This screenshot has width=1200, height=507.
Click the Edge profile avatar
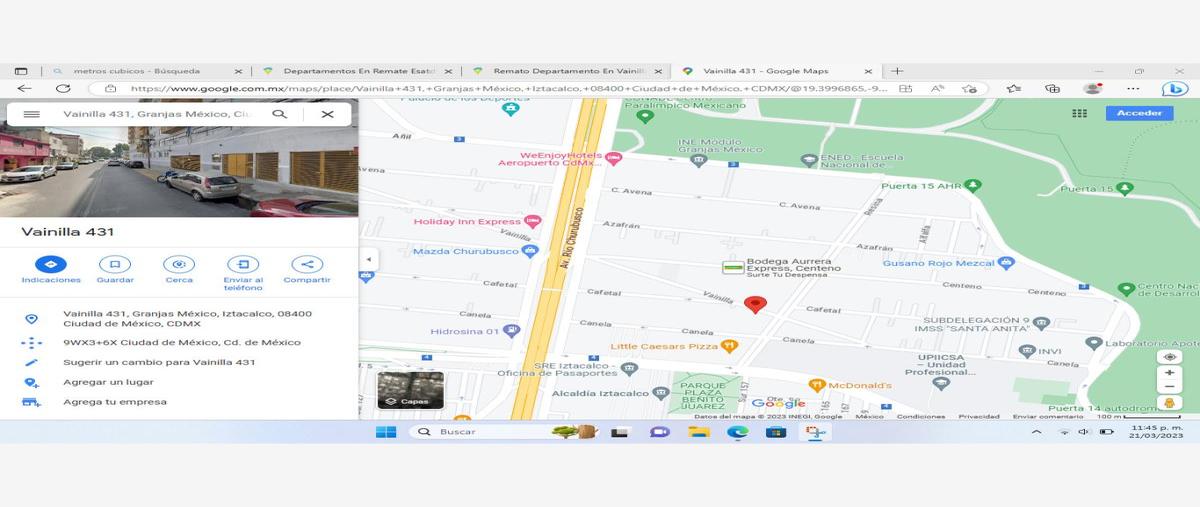click(1092, 88)
